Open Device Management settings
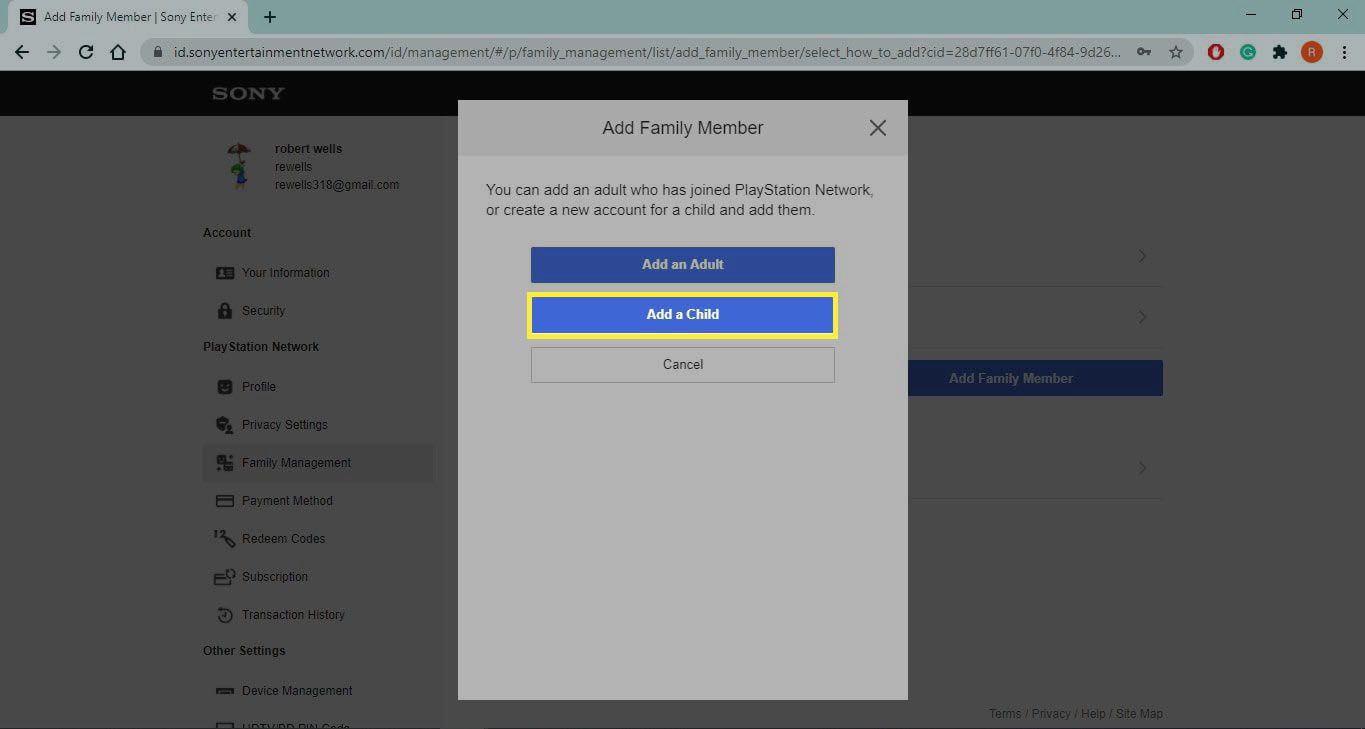The image size is (1365, 729). (x=297, y=691)
